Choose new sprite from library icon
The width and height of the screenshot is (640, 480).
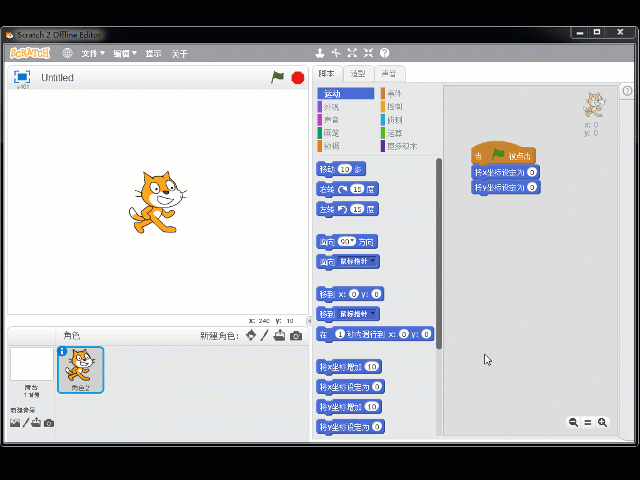pyautogui.click(x=251, y=336)
